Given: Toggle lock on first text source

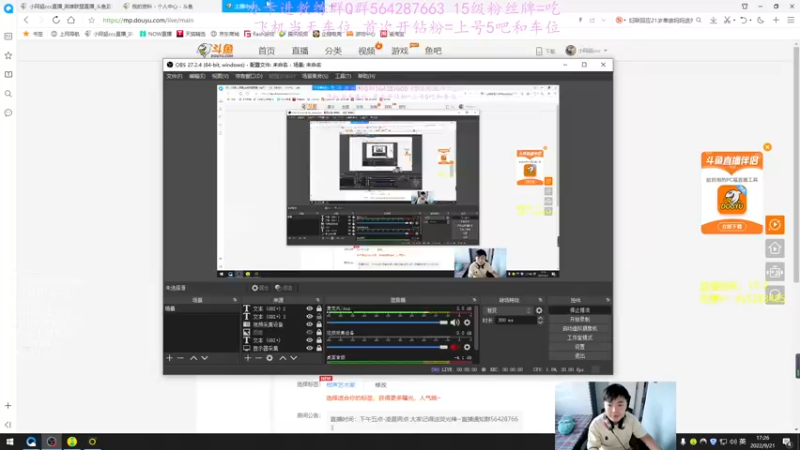Looking at the screenshot, I should (x=319, y=309).
